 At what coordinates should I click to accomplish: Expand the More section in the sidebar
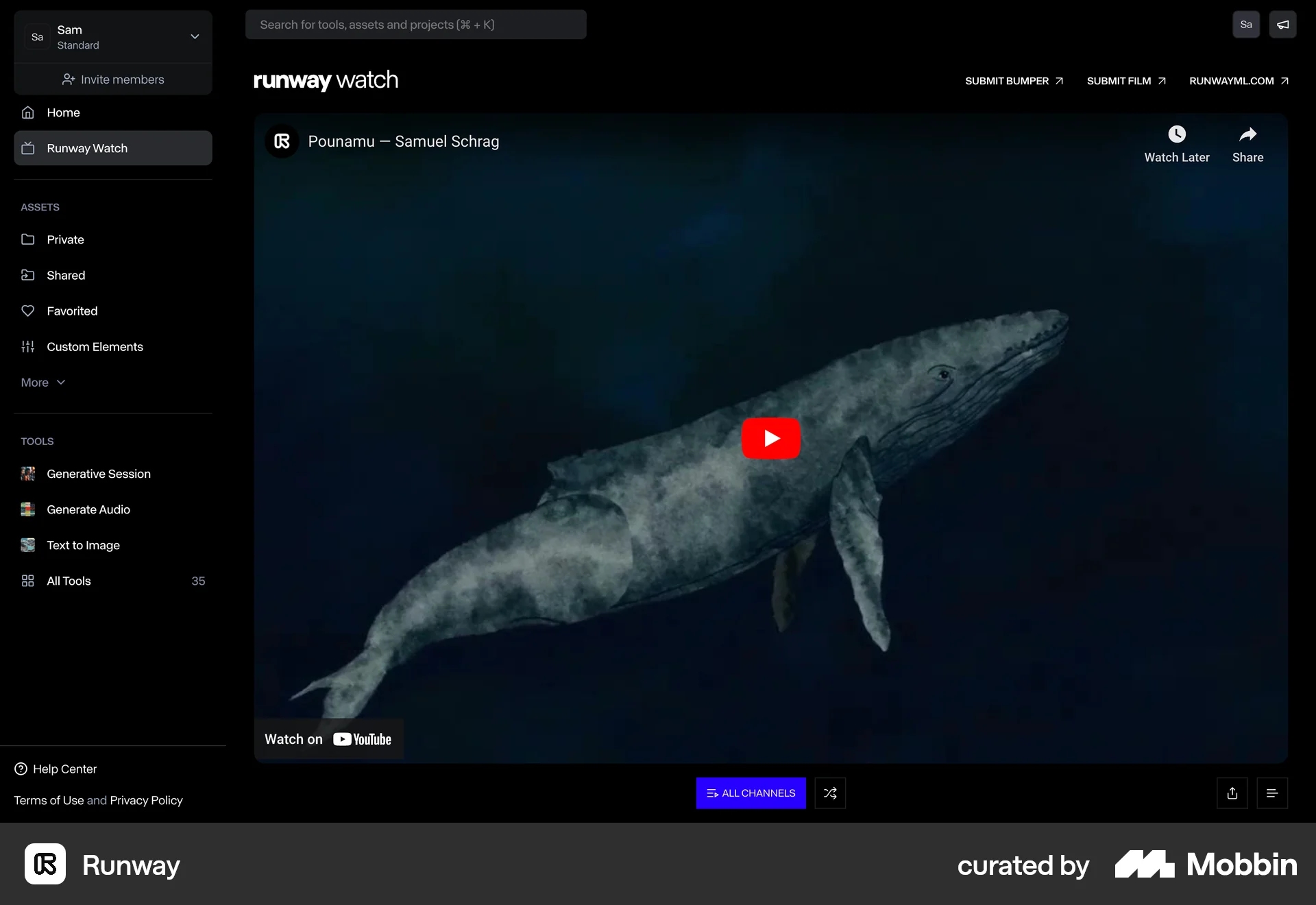click(42, 382)
